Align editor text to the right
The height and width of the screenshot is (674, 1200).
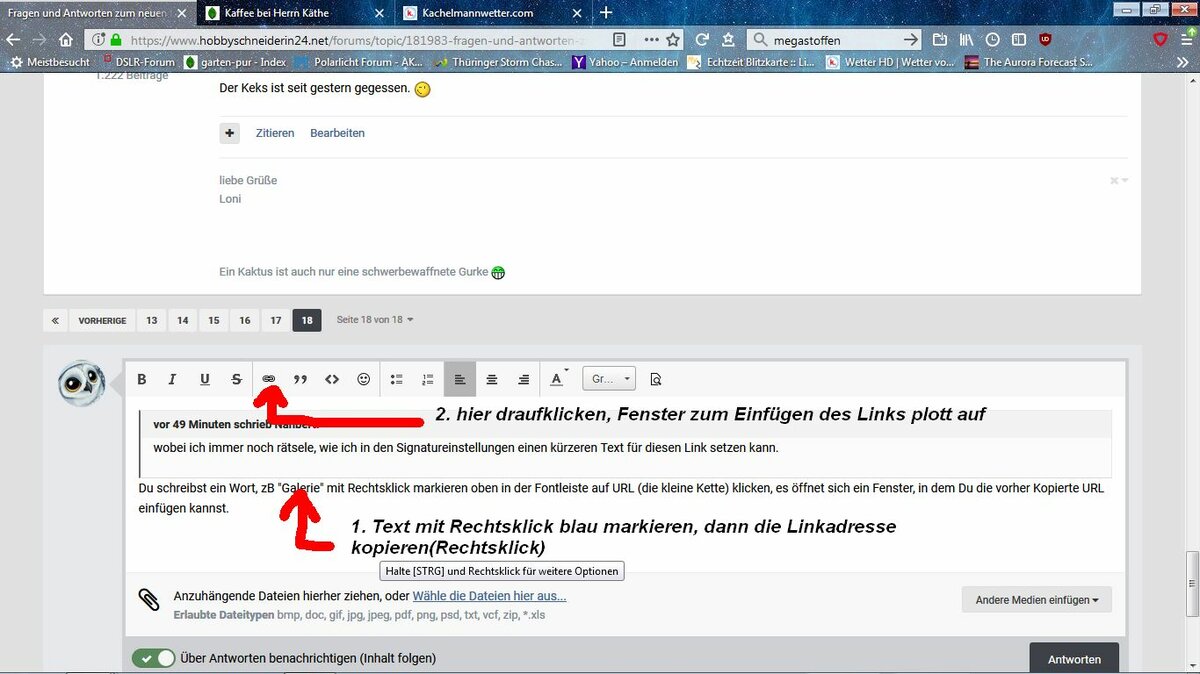coord(523,379)
